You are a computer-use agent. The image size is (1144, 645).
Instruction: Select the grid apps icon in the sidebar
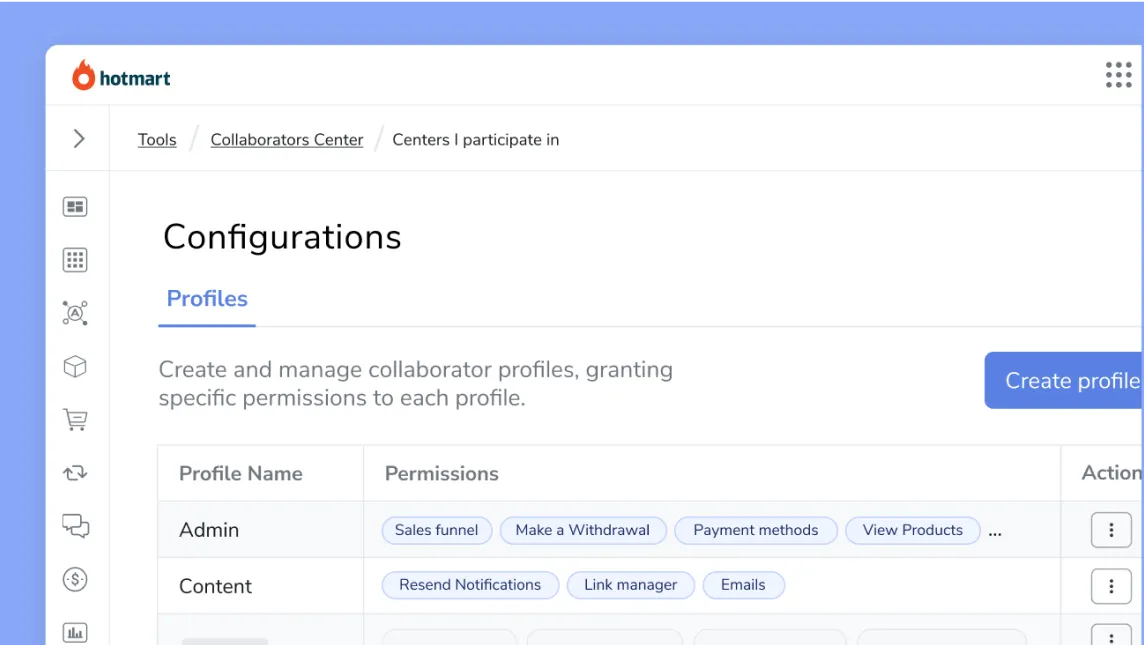tap(75, 259)
